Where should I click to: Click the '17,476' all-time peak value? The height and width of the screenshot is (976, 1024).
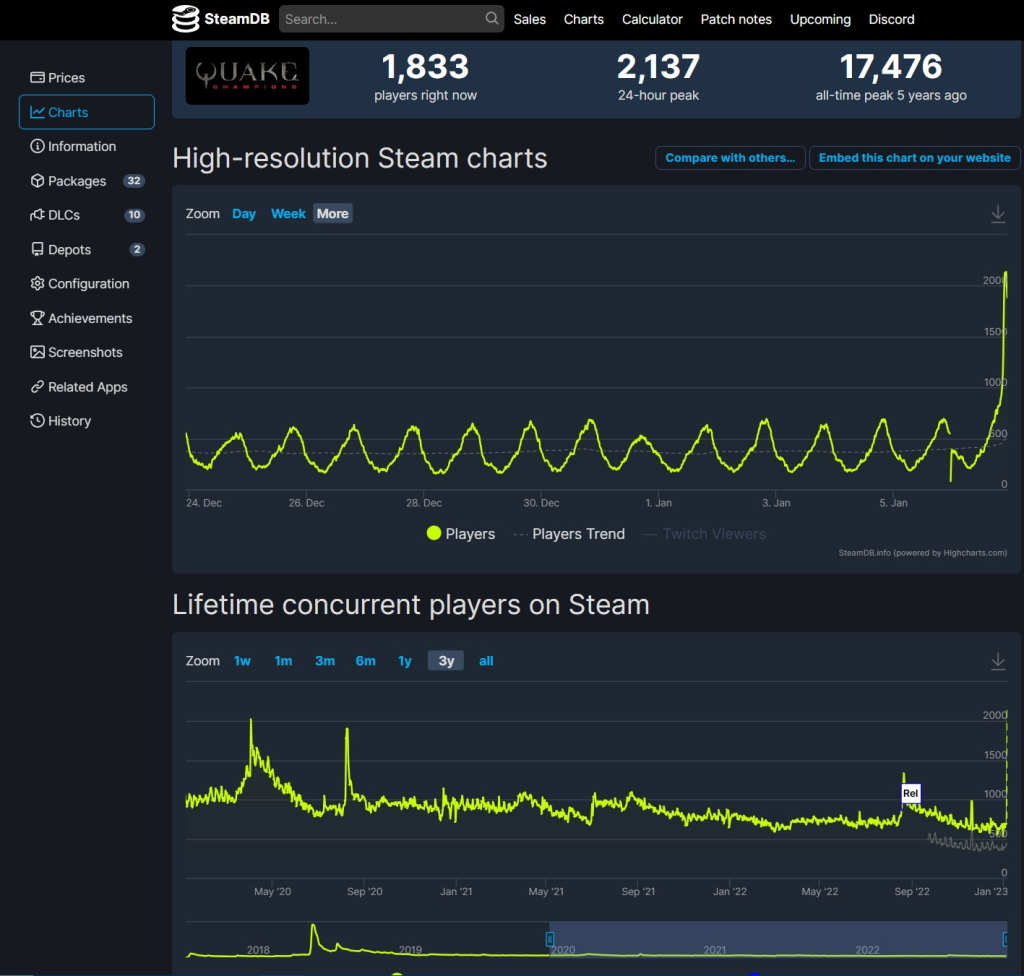coord(891,67)
